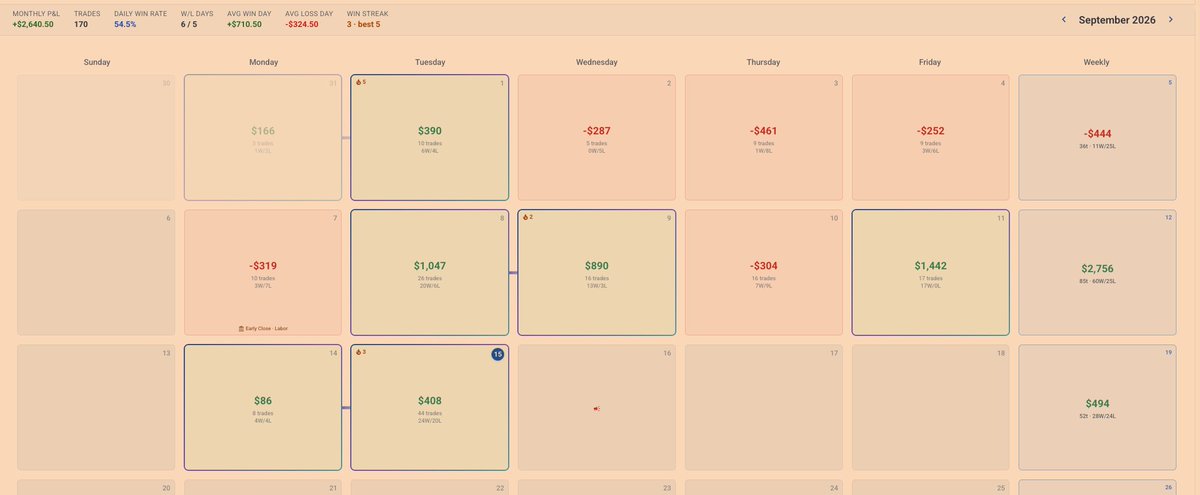Open the Friday -$252 day cell
Screen dimensions: 1200x495
pyautogui.click(x=931, y=137)
